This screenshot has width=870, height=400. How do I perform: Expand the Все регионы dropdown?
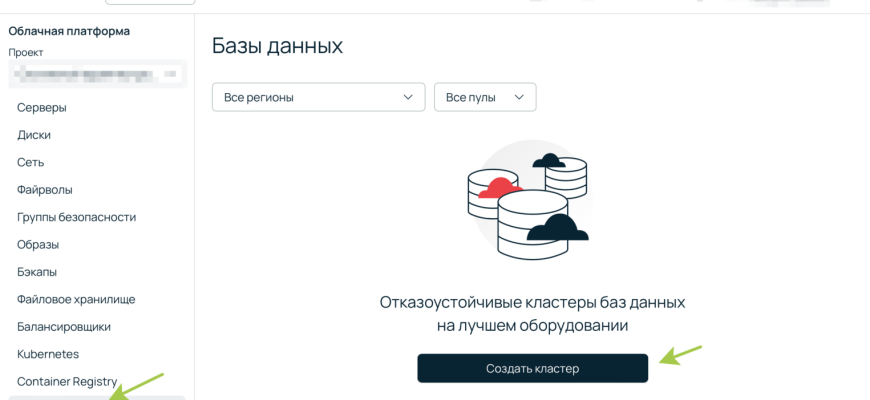point(318,97)
